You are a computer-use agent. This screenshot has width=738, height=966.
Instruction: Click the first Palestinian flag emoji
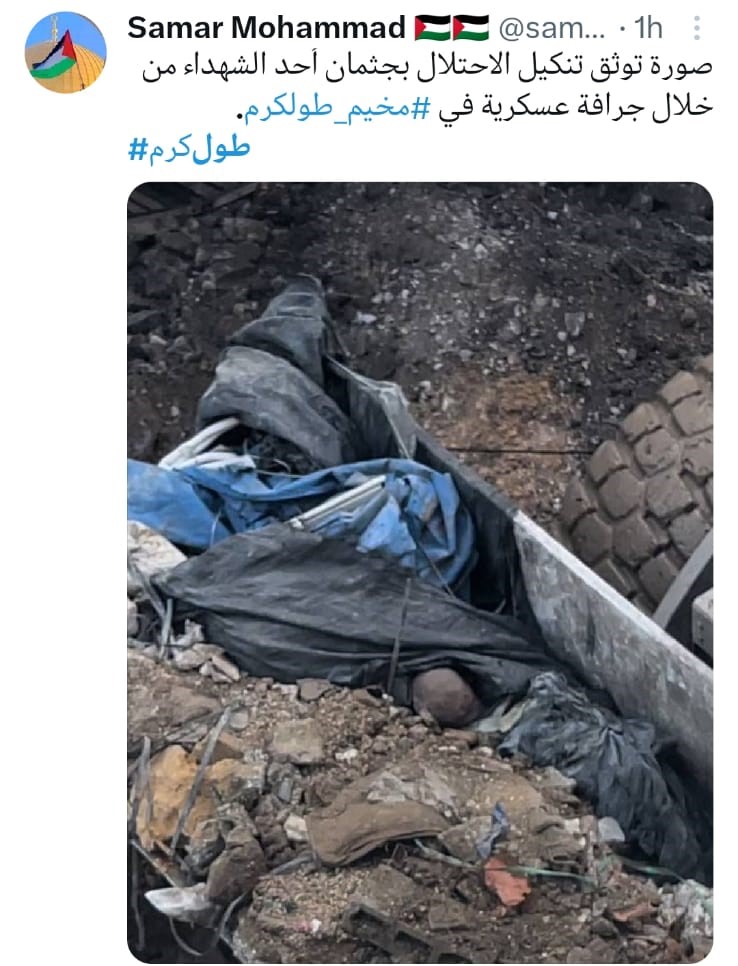tap(432, 28)
